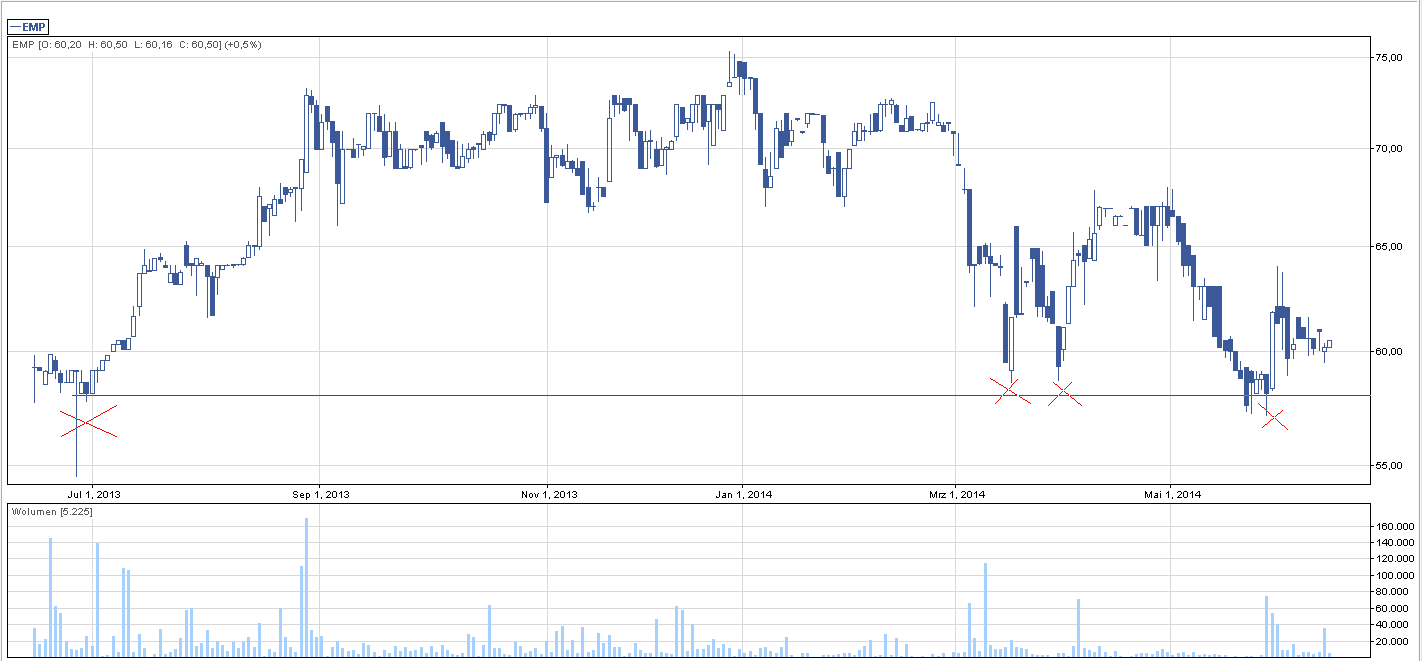Click the 55,00 price axis label
The width and height of the screenshot is (1423, 661).
[x=1390, y=466]
